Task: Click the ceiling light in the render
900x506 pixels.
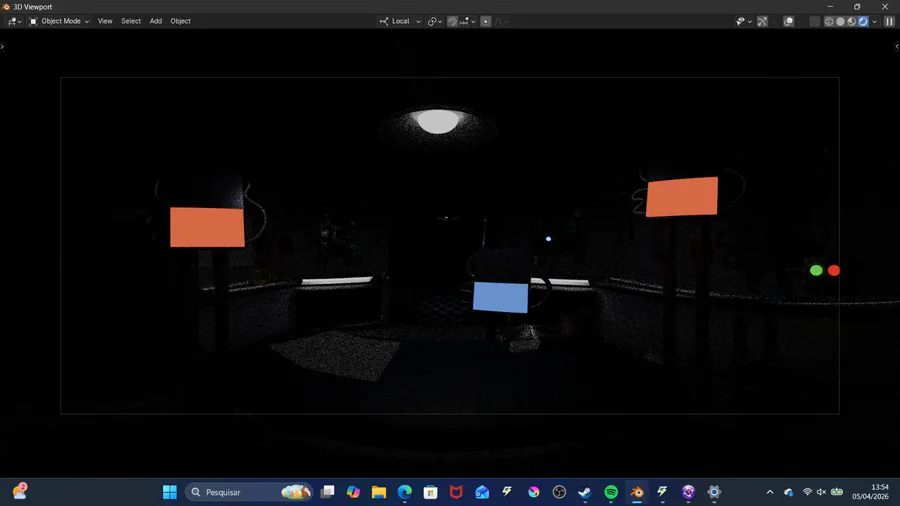Action: tap(438, 121)
